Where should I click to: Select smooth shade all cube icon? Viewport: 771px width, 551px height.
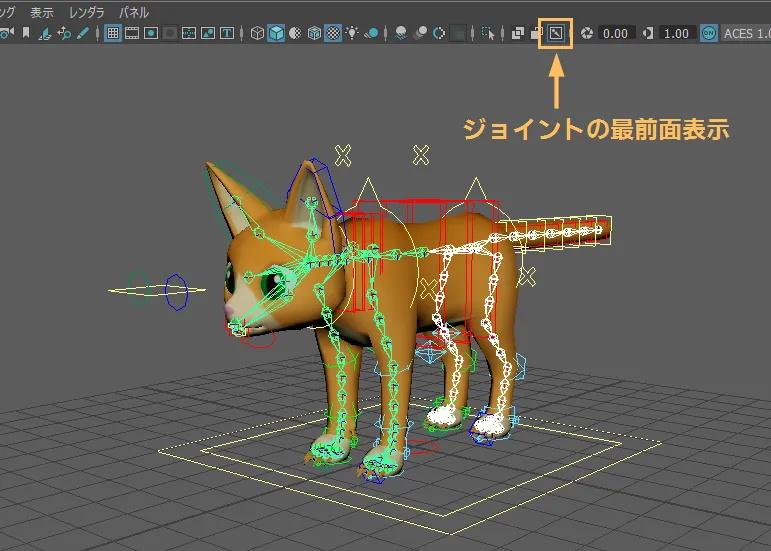pos(276,33)
